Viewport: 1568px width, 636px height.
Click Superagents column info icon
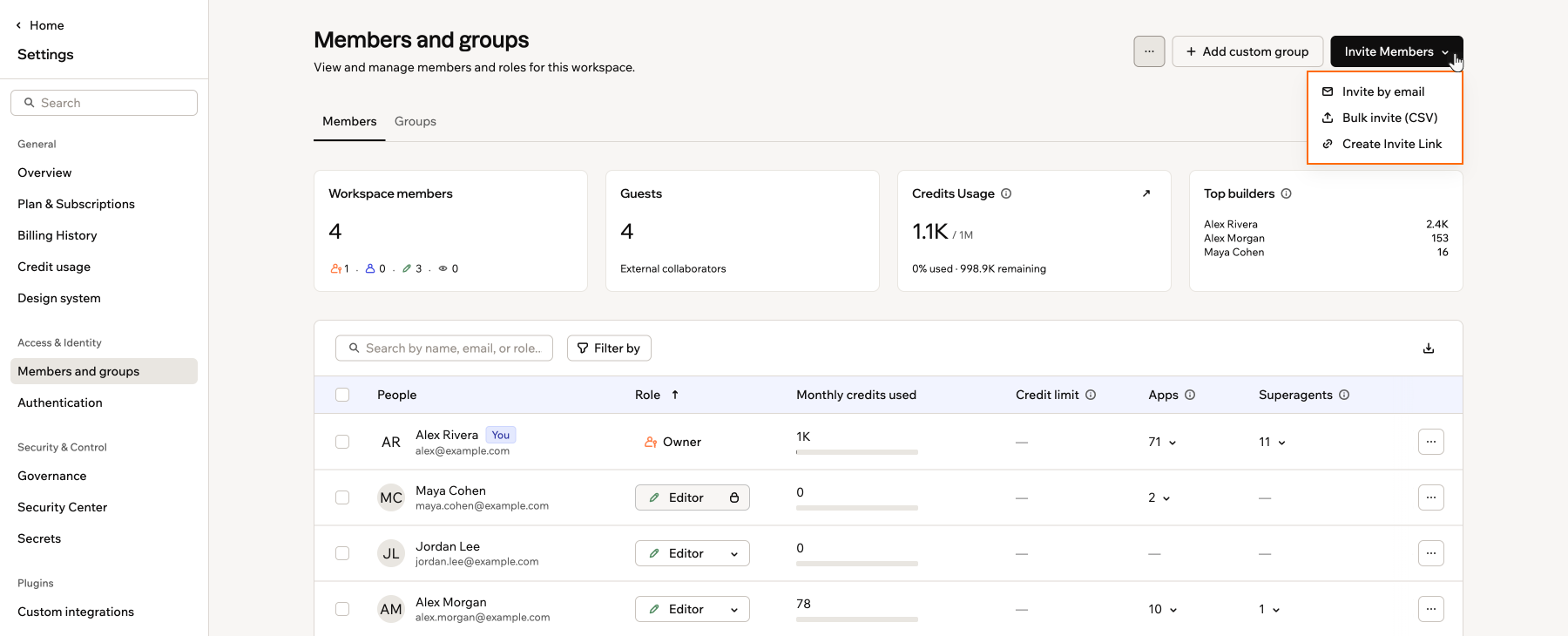tap(1344, 395)
